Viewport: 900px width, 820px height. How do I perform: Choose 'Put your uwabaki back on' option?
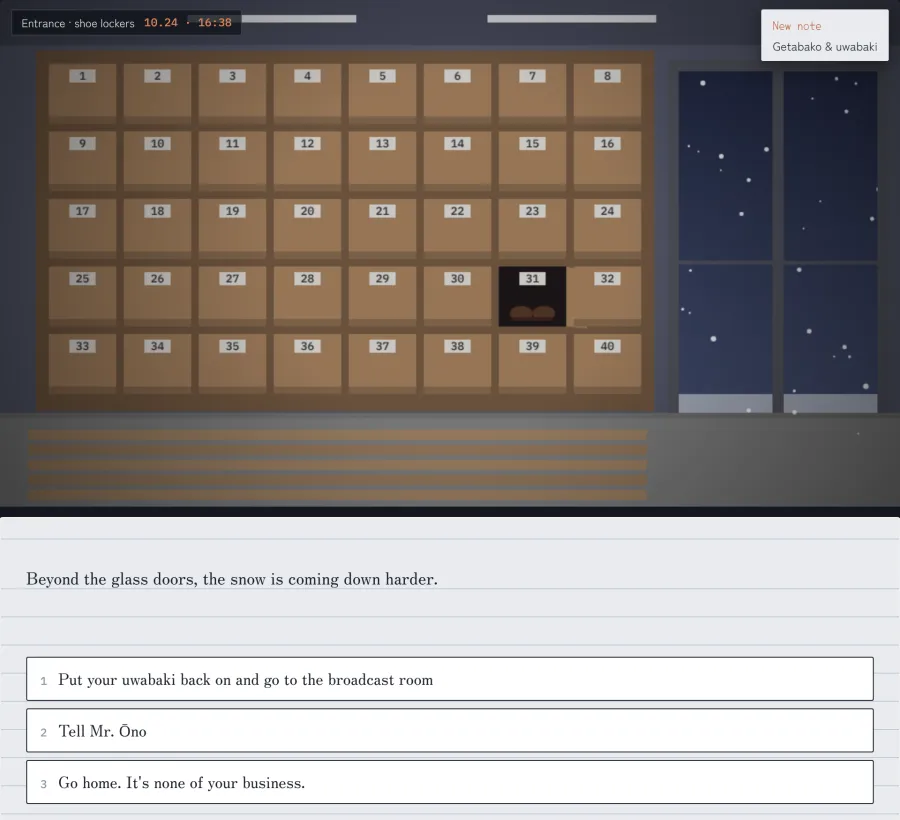(x=449, y=679)
